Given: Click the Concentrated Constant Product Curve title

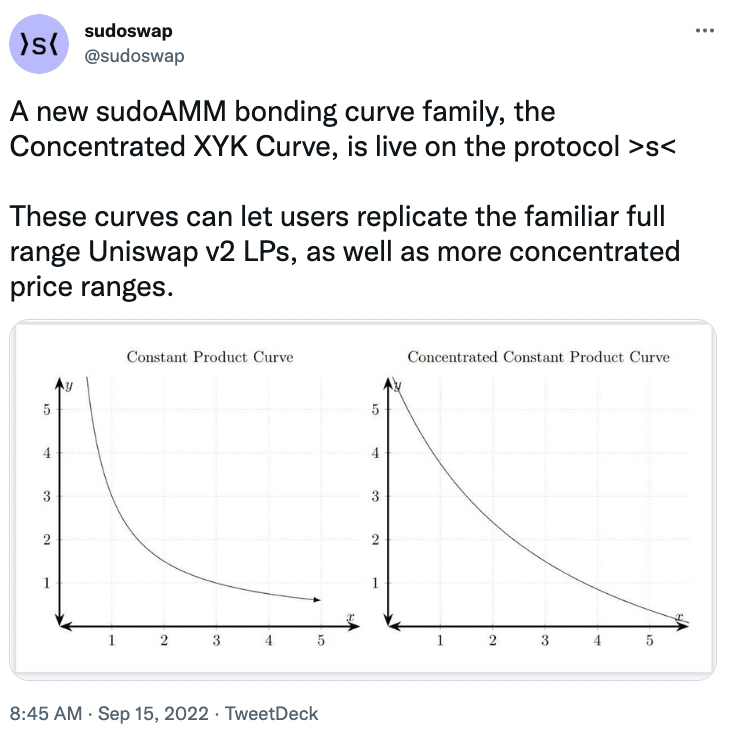Looking at the screenshot, I should [538, 357].
